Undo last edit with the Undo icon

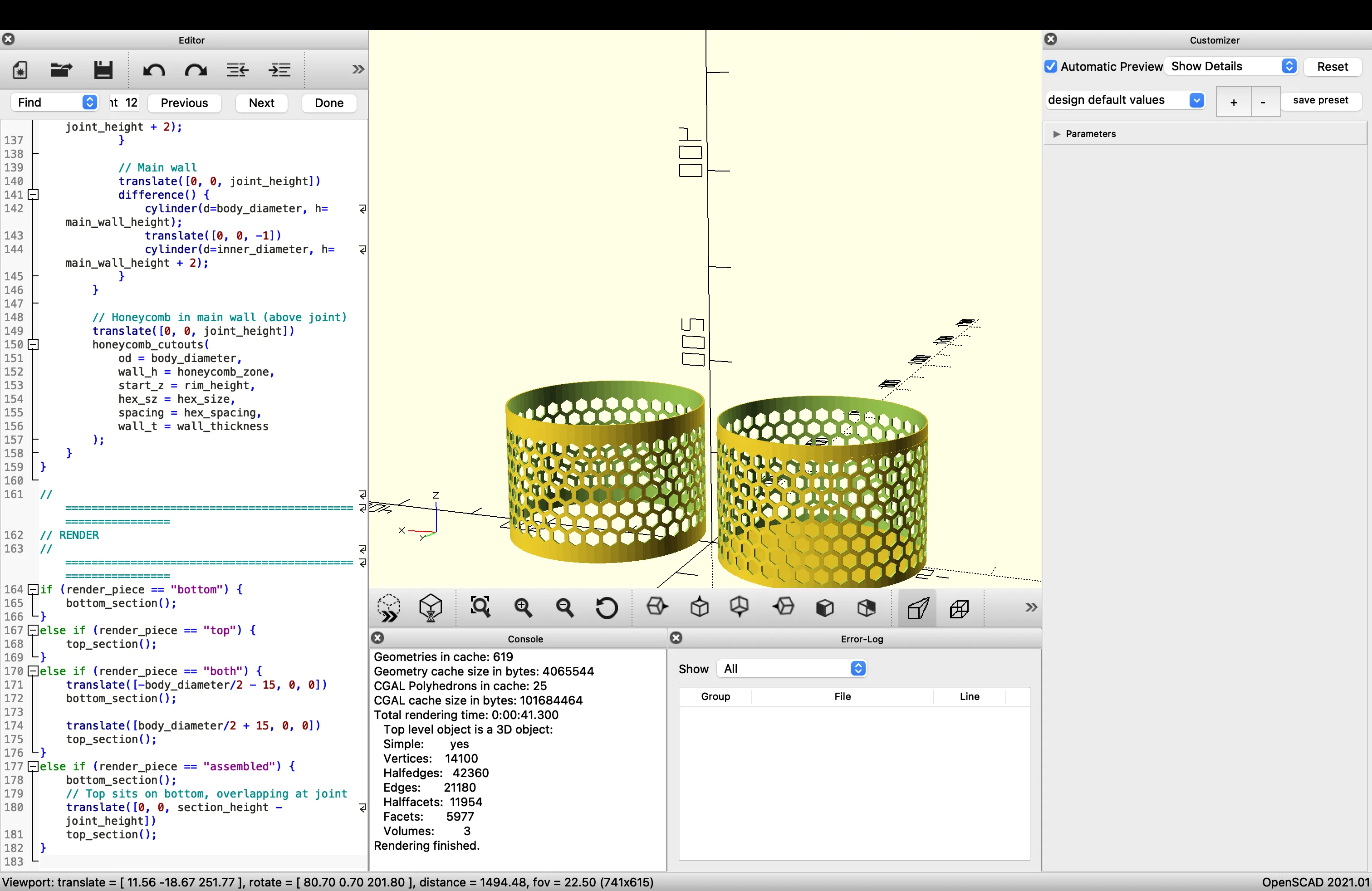click(154, 69)
